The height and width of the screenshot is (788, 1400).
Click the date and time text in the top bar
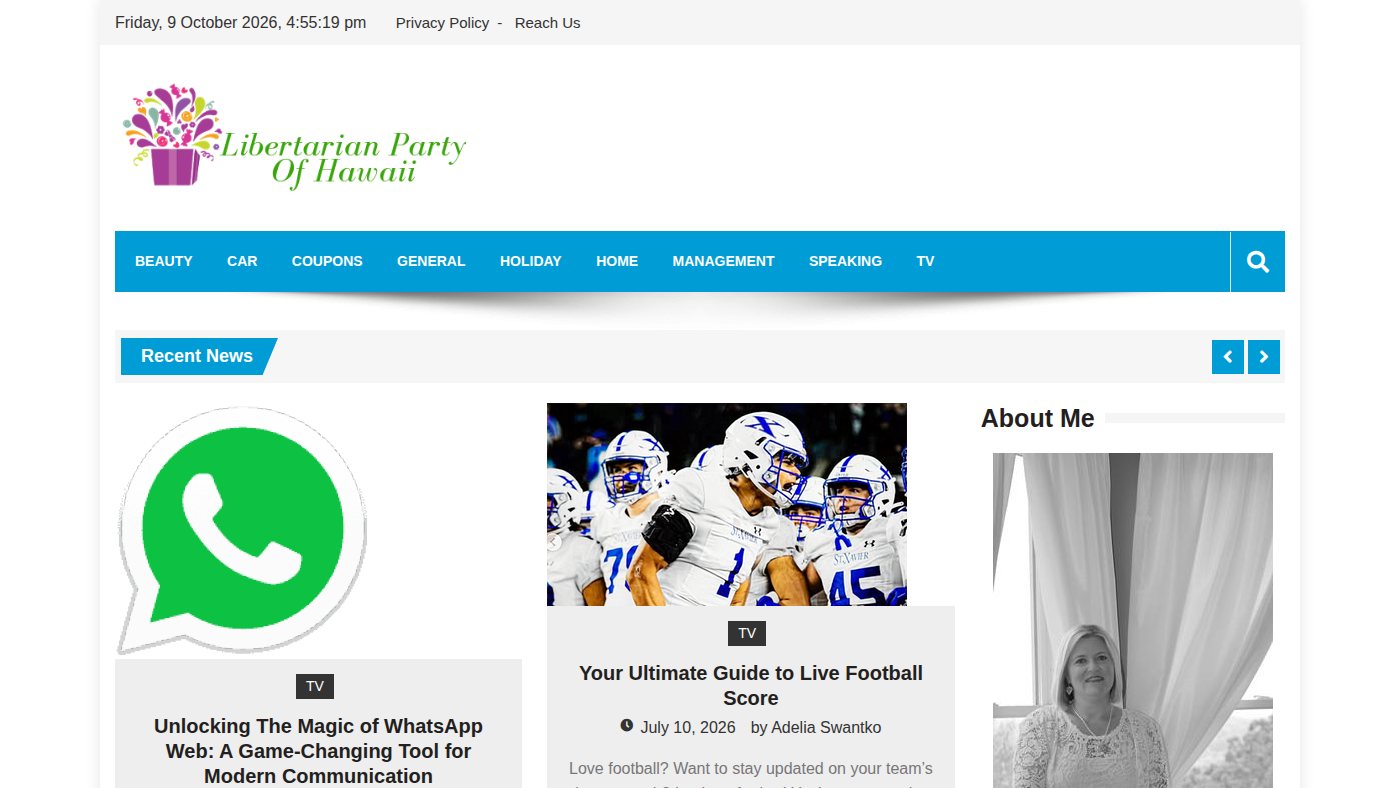(241, 23)
